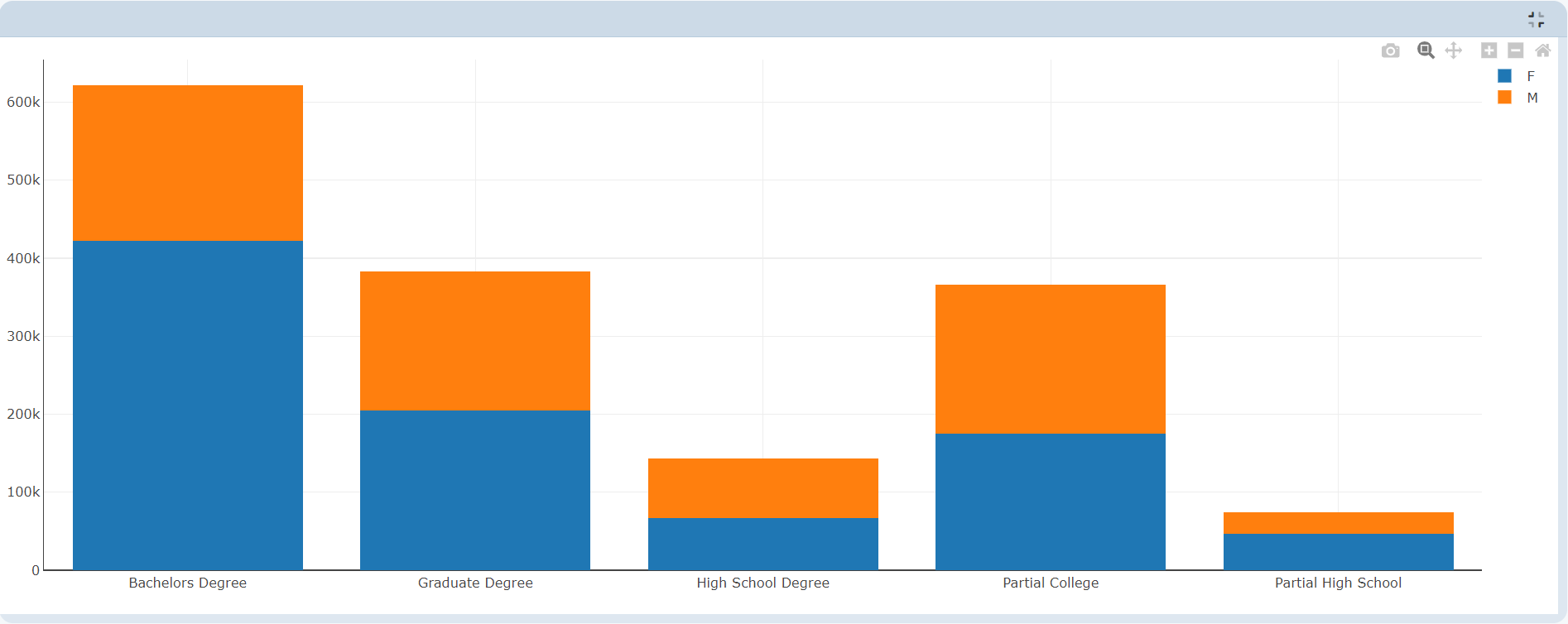Download the plot as PNG via camera icon
The image size is (1568, 624).
coord(1390,51)
